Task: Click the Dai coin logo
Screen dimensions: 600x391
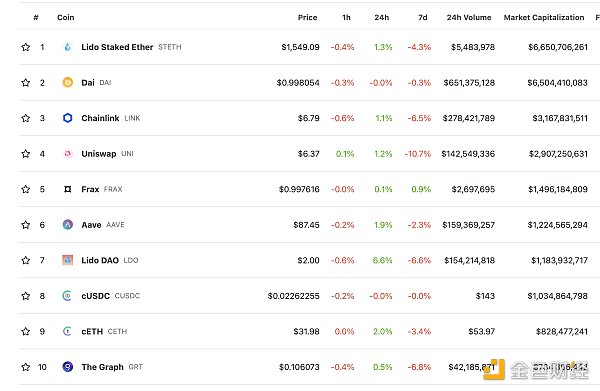Action: (67, 82)
